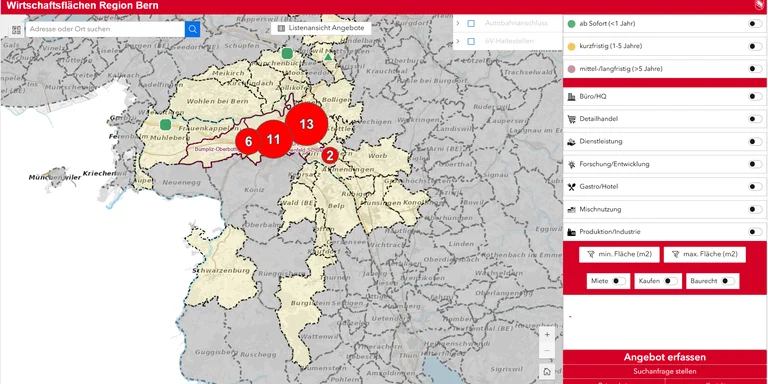The width and height of the screenshot is (768, 384).
Task: Click the Forschung/Entwicklung lightbulb icon
Action: [571, 165]
